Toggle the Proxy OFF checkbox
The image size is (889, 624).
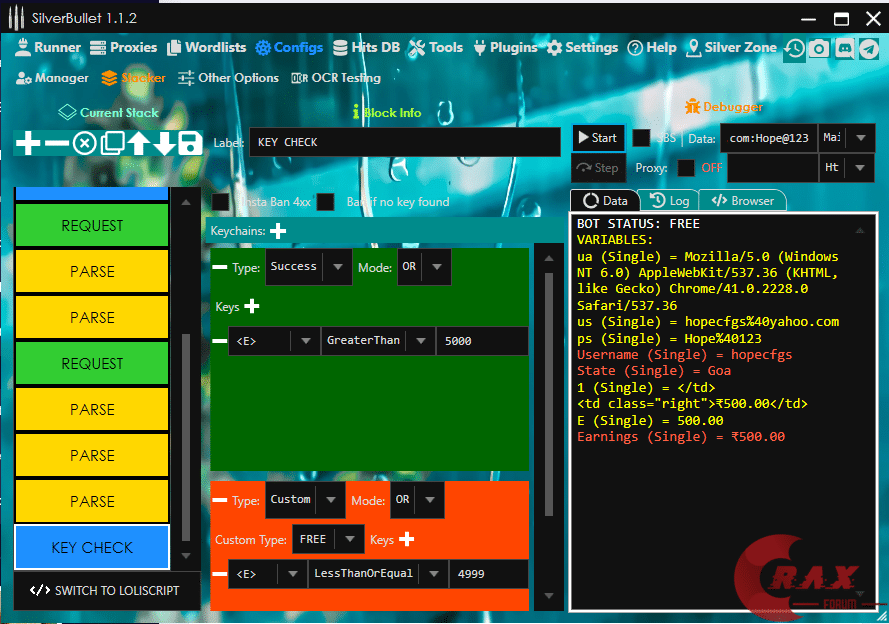coord(686,168)
